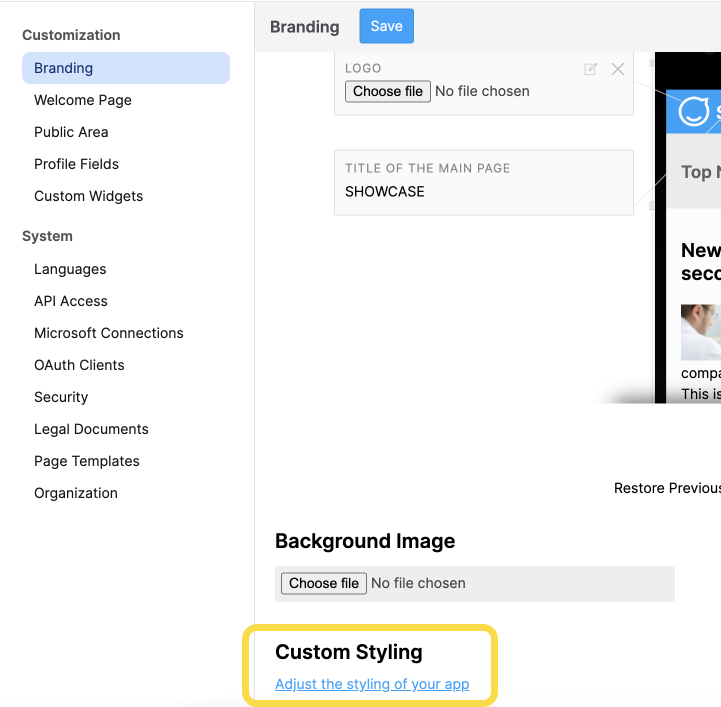
Task: Open Legal Documents section
Action: click(x=91, y=429)
